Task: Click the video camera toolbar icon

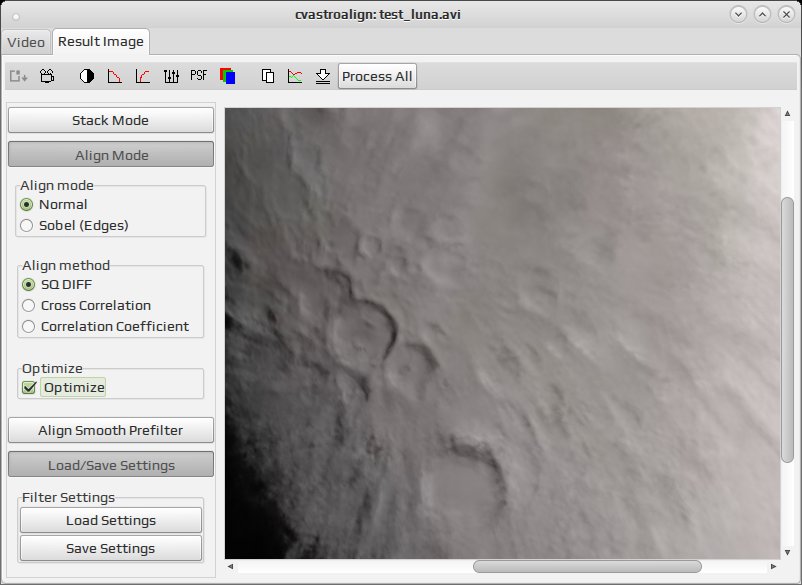Action: point(47,76)
